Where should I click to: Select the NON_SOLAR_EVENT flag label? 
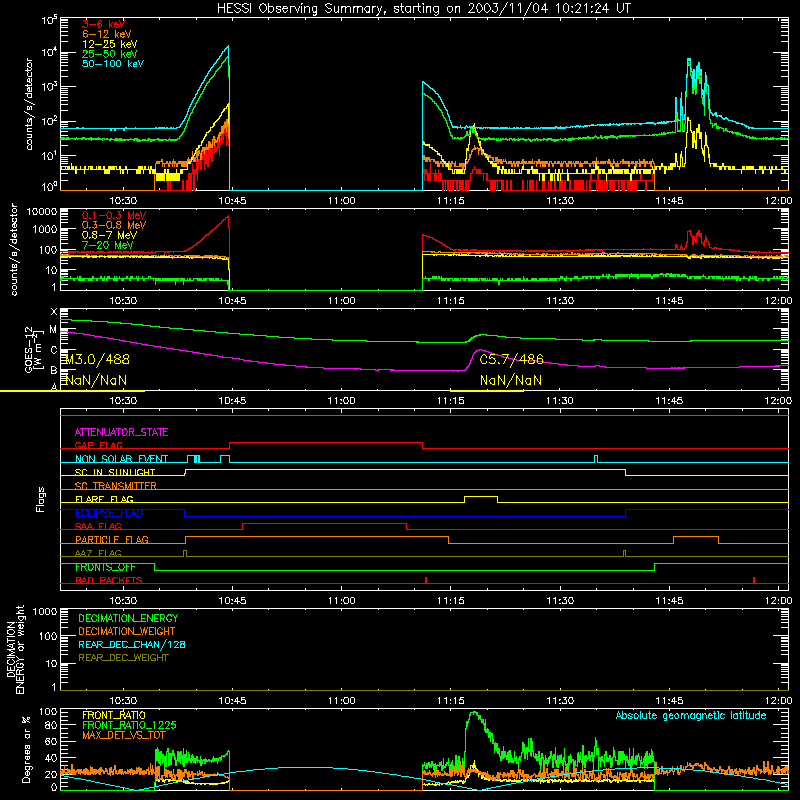pyautogui.click(x=121, y=459)
